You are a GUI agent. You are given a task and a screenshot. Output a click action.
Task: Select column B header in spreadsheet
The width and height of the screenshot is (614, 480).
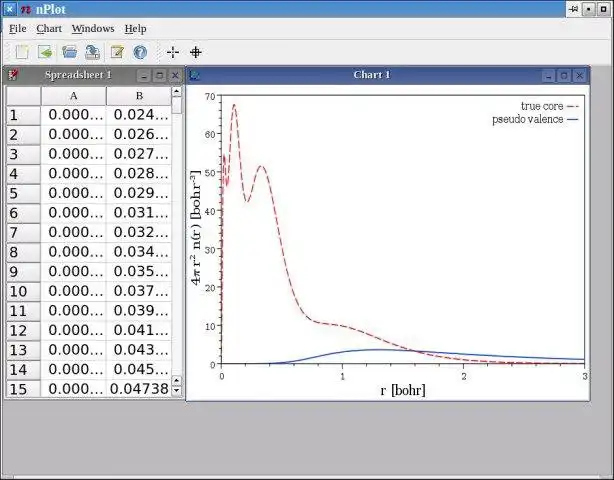coord(139,96)
